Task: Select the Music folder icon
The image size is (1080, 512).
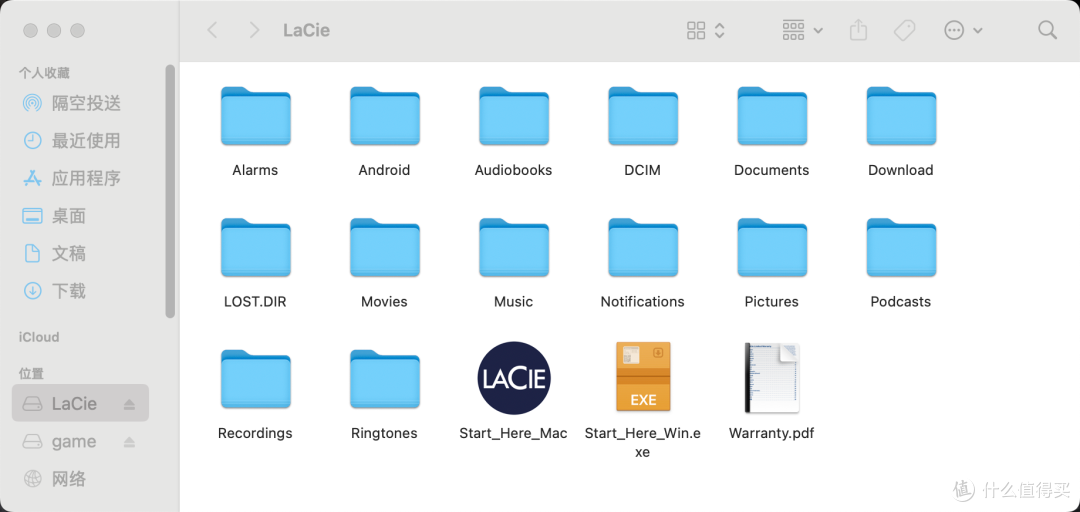Action: pos(514,248)
